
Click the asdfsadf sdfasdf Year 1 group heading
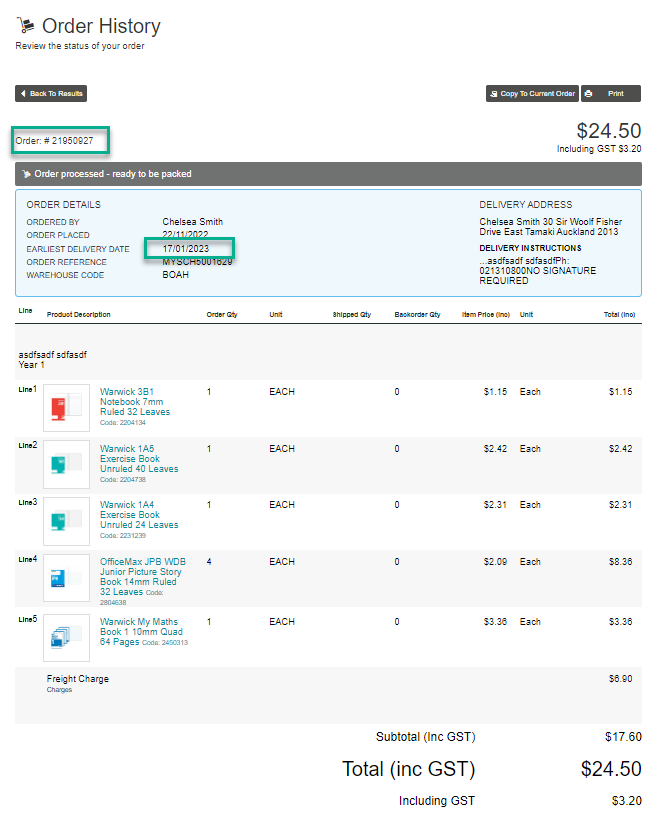[x=52, y=360]
